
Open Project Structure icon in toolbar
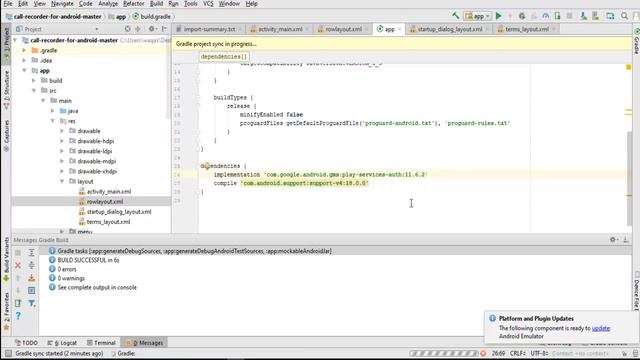tap(610, 16)
